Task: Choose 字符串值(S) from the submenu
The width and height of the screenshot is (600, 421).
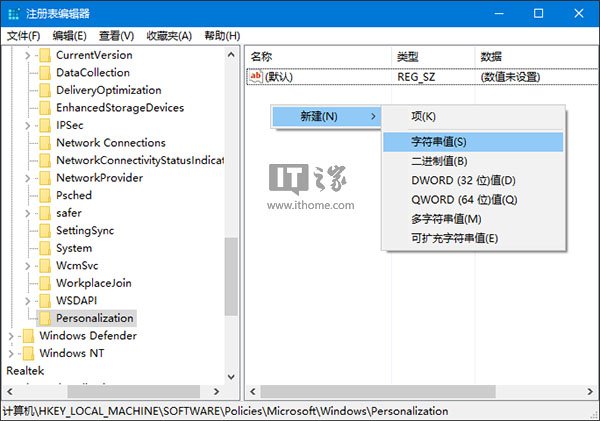Action: point(438,142)
